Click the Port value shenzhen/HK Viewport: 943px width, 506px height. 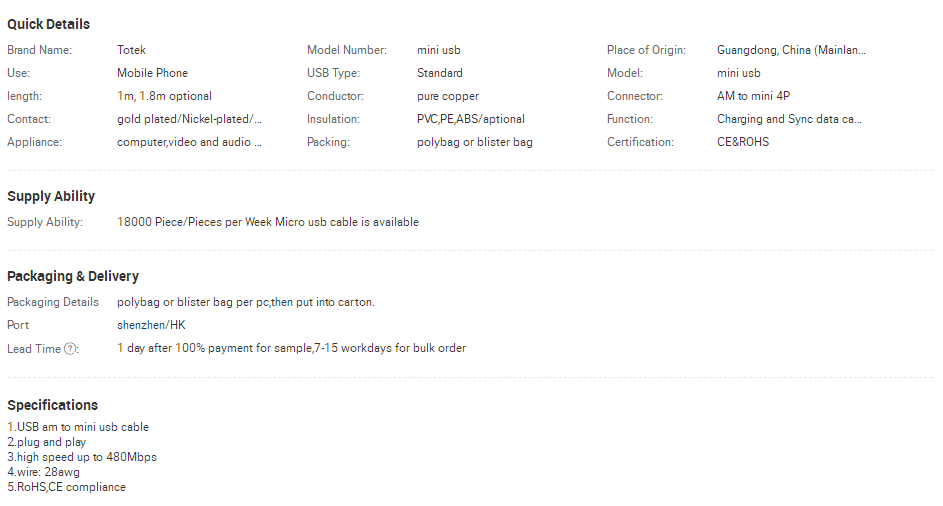[151, 325]
